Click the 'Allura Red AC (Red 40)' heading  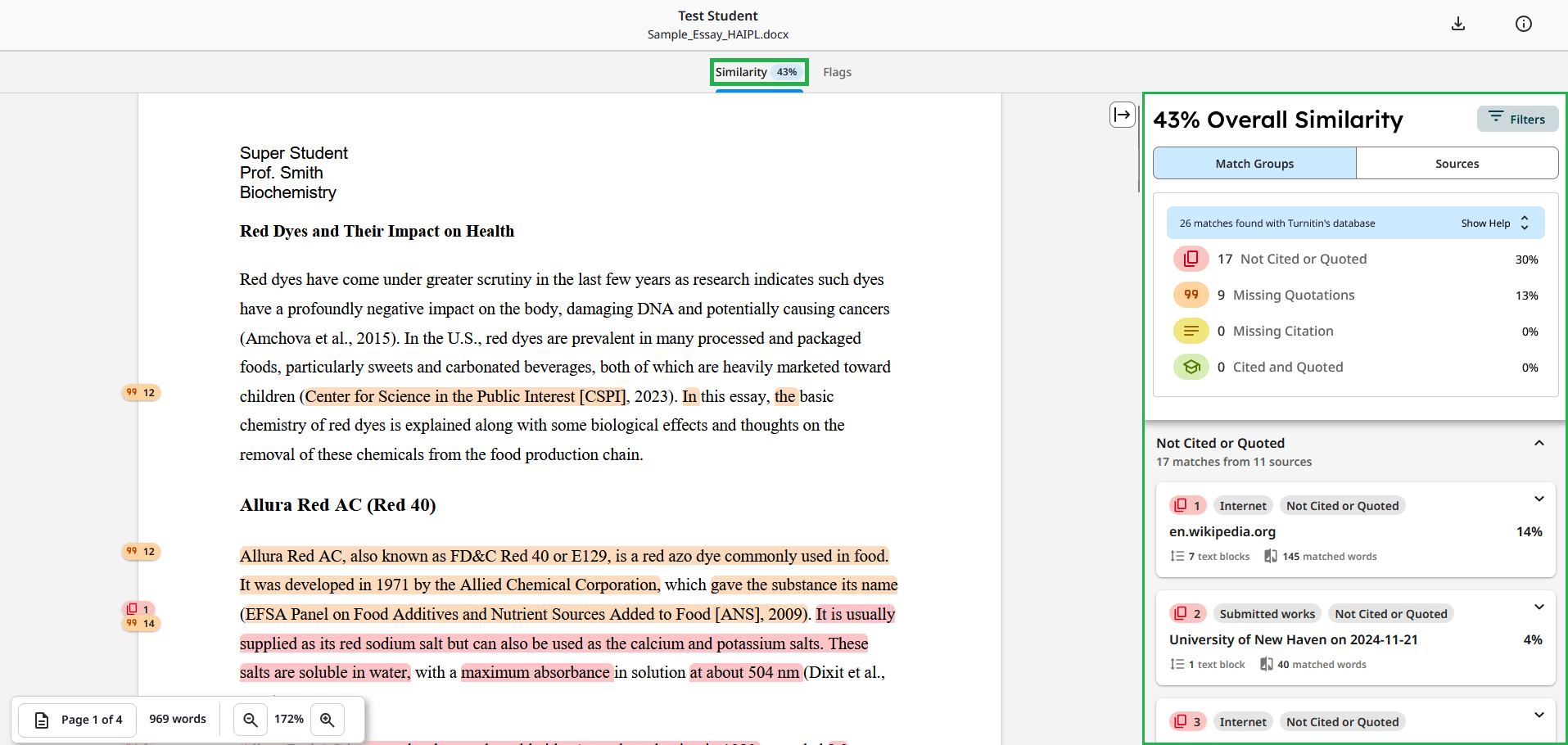[x=337, y=505]
